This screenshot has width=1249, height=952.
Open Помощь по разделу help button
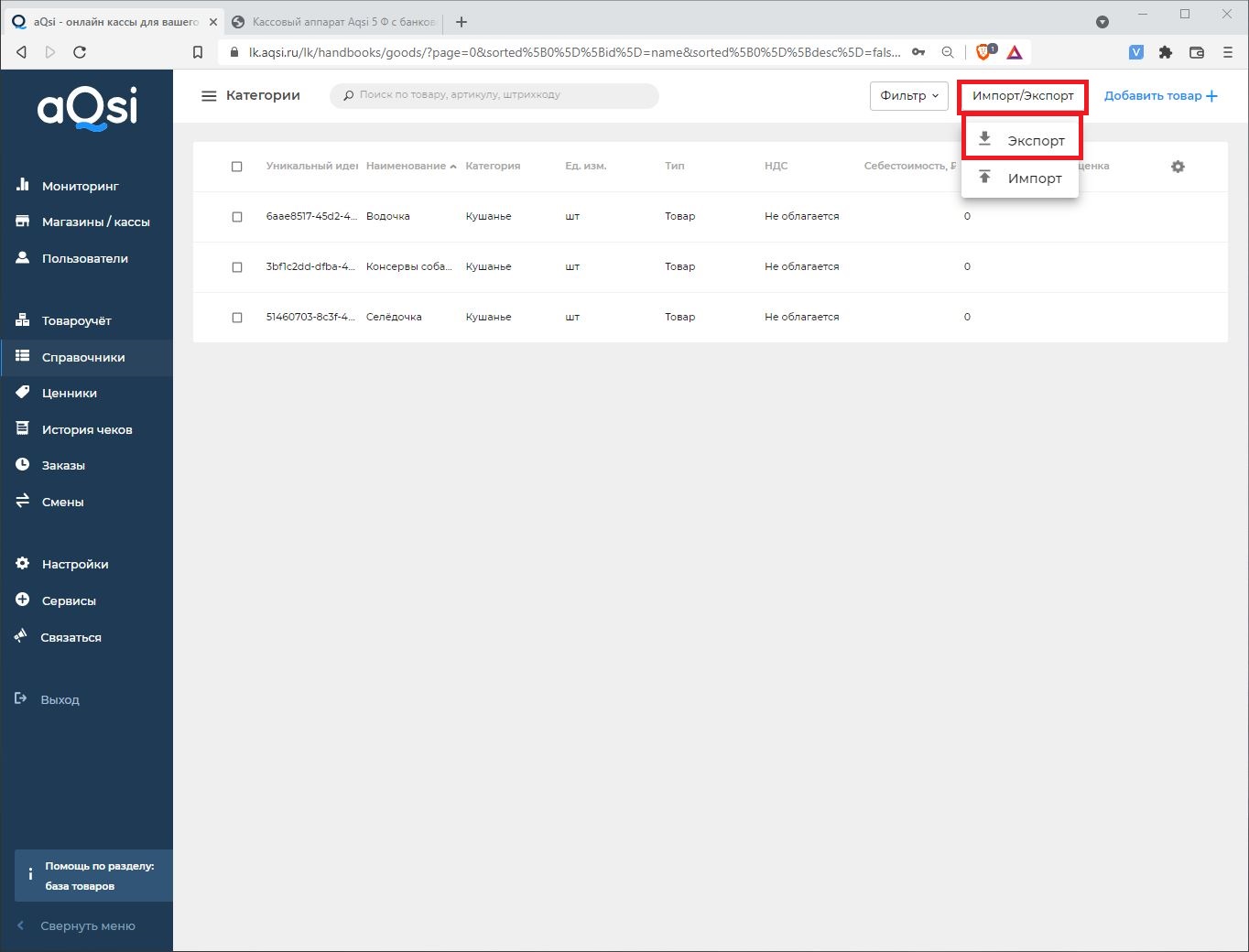(93, 876)
